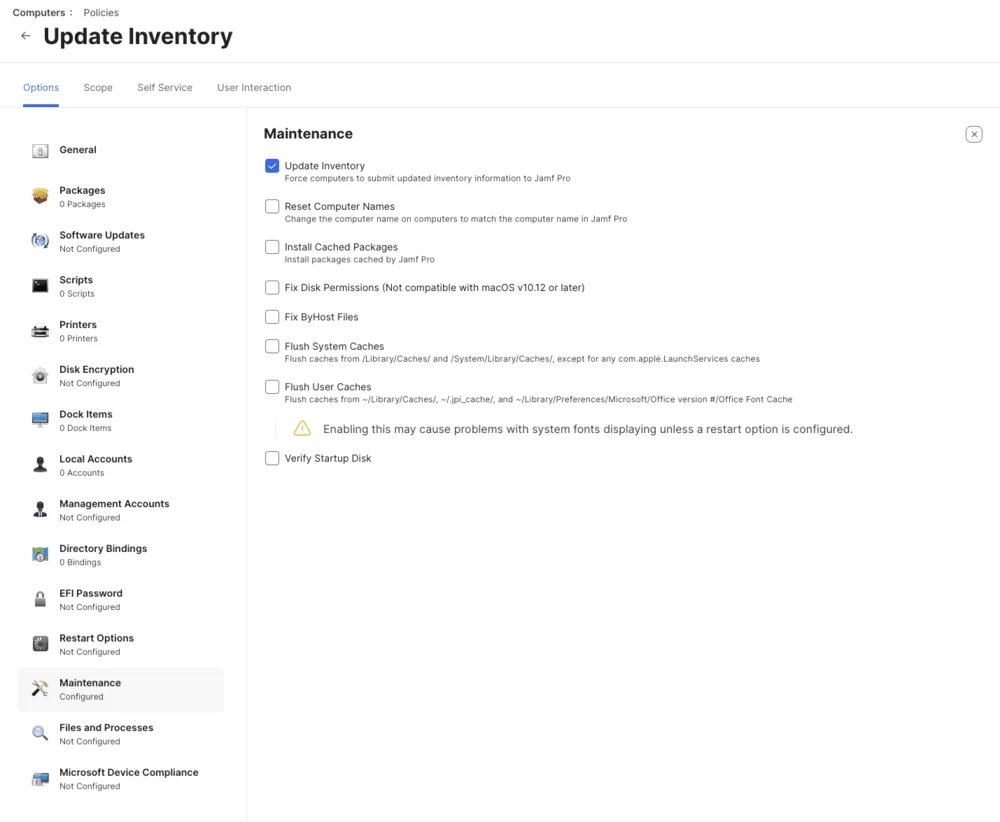Open the Printers icon in sidebar
The width and height of the screenshot is (1000, 822).
[40, 331]
